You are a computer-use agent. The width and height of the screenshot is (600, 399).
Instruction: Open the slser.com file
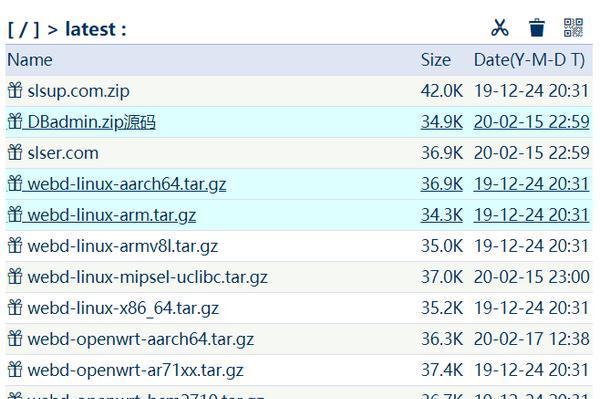click(x=63, y=153)
